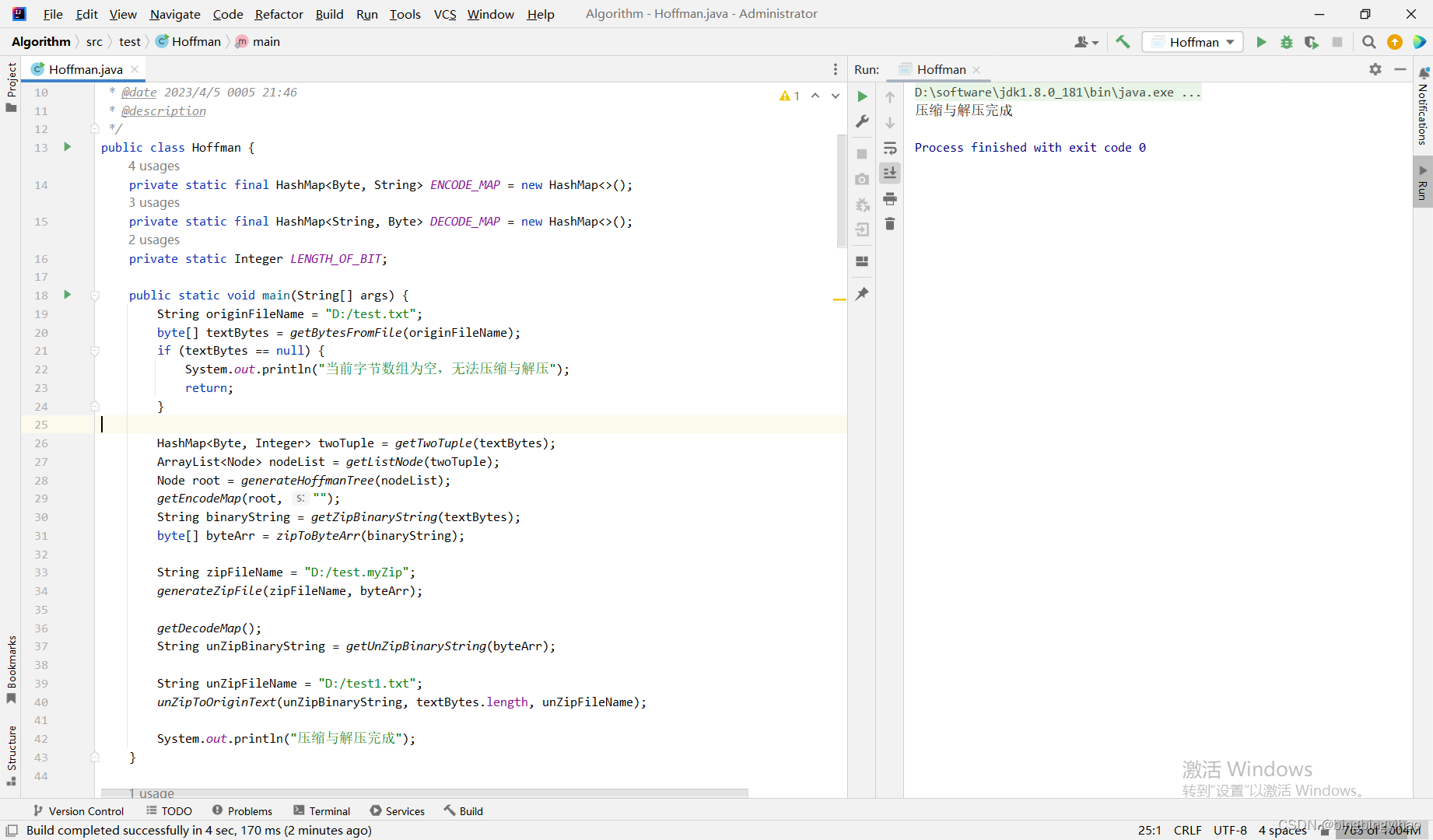This screenshot has height=840, width=1433.
Task: Rerun Hoffman from Run panel
Action: (862, 96)
